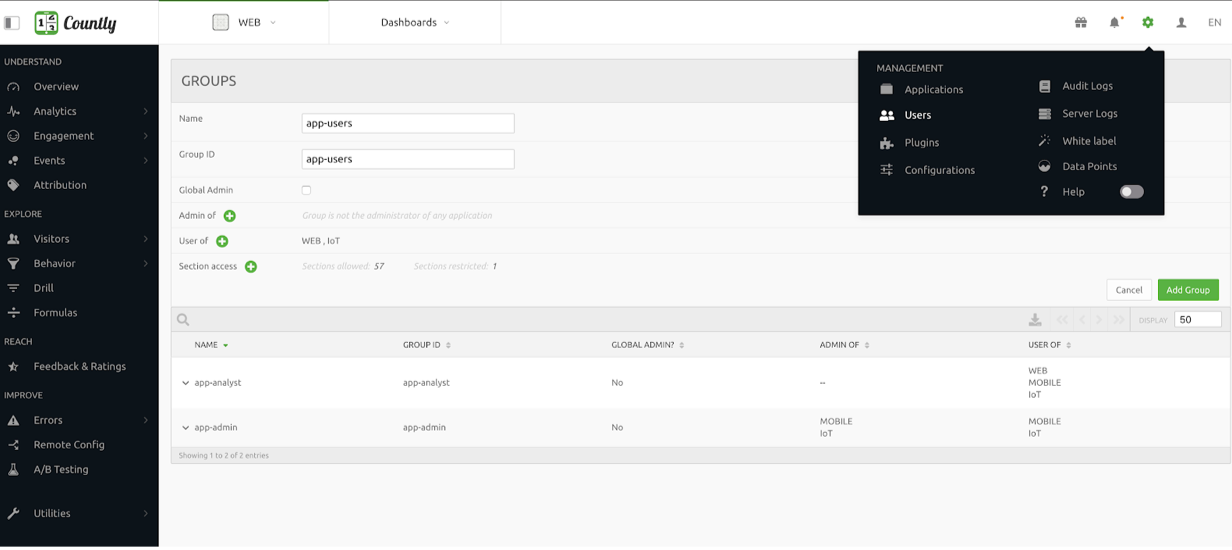The height and width of the screenshot is (550, 1232).
Task: Expand the Utilities sidebar section
Action: pyautogui.click(x=79, y=513)
